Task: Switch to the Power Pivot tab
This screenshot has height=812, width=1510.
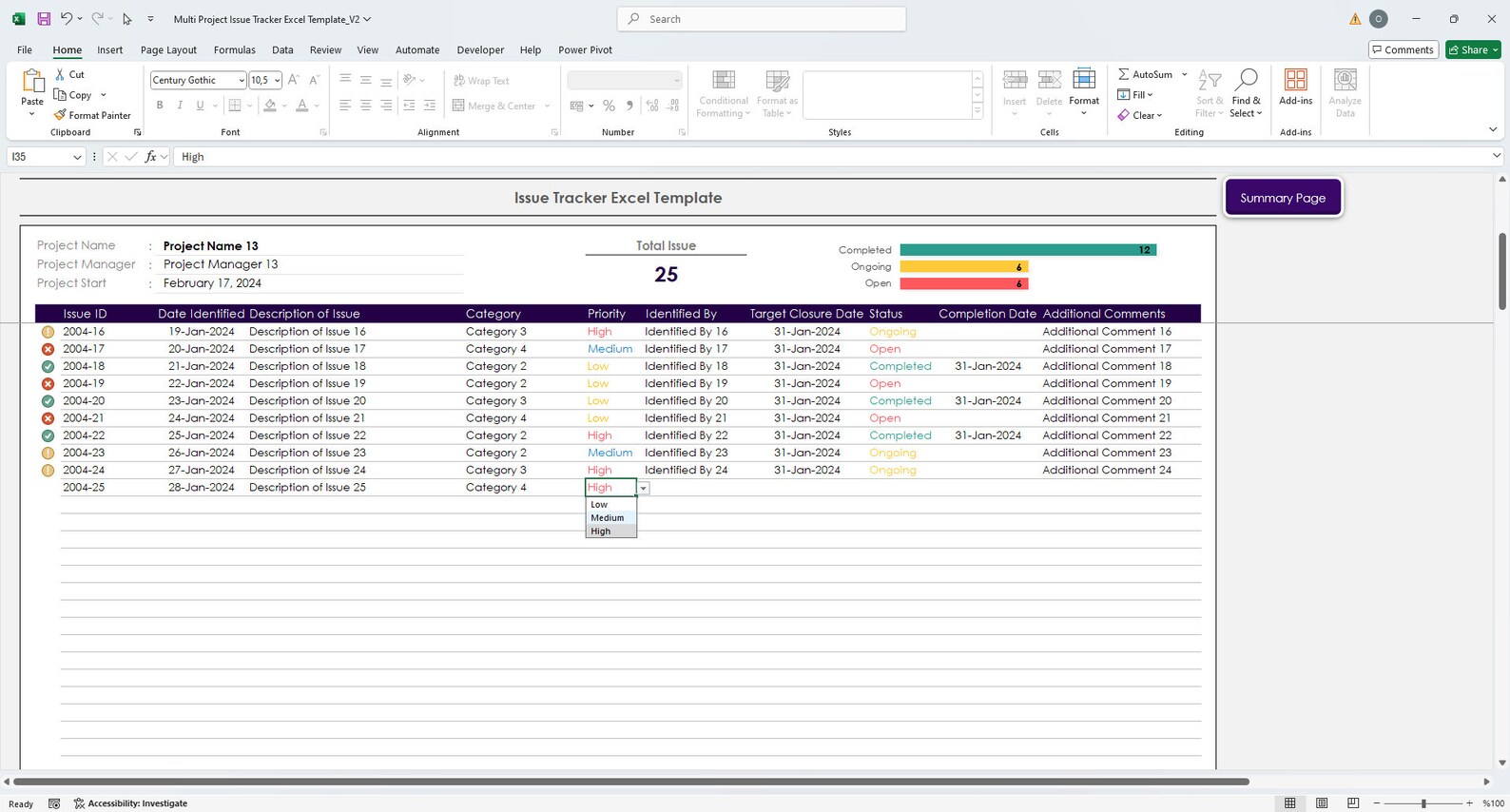Action: 585,49
